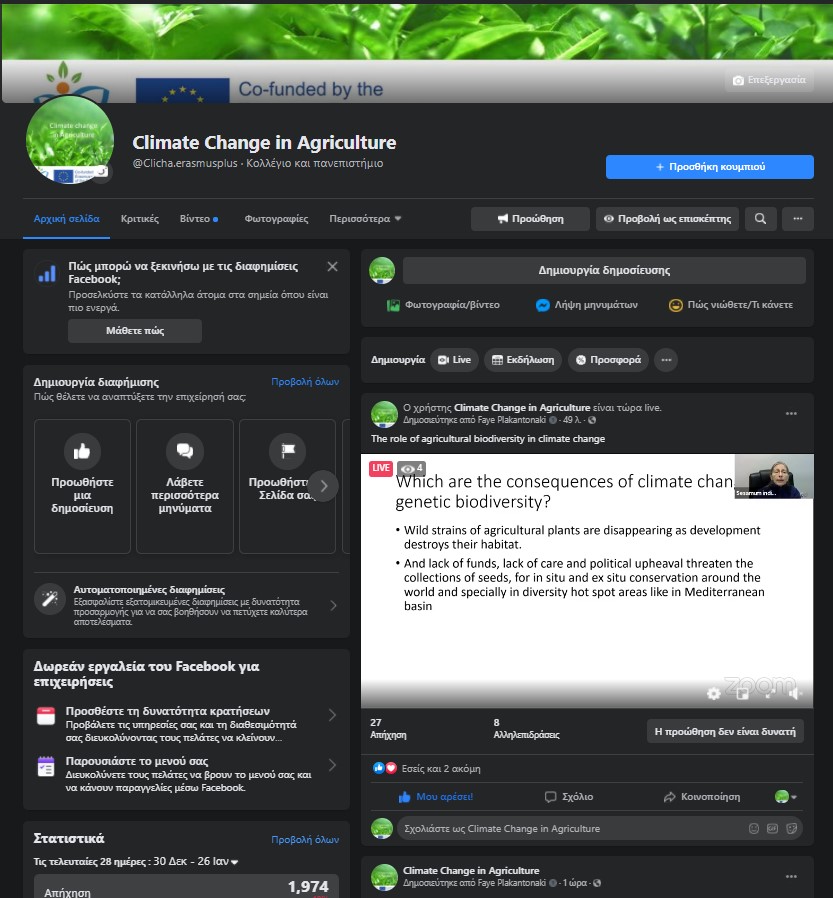
Task: Click the emoji icon in comment box
Action: pos(754,828)
